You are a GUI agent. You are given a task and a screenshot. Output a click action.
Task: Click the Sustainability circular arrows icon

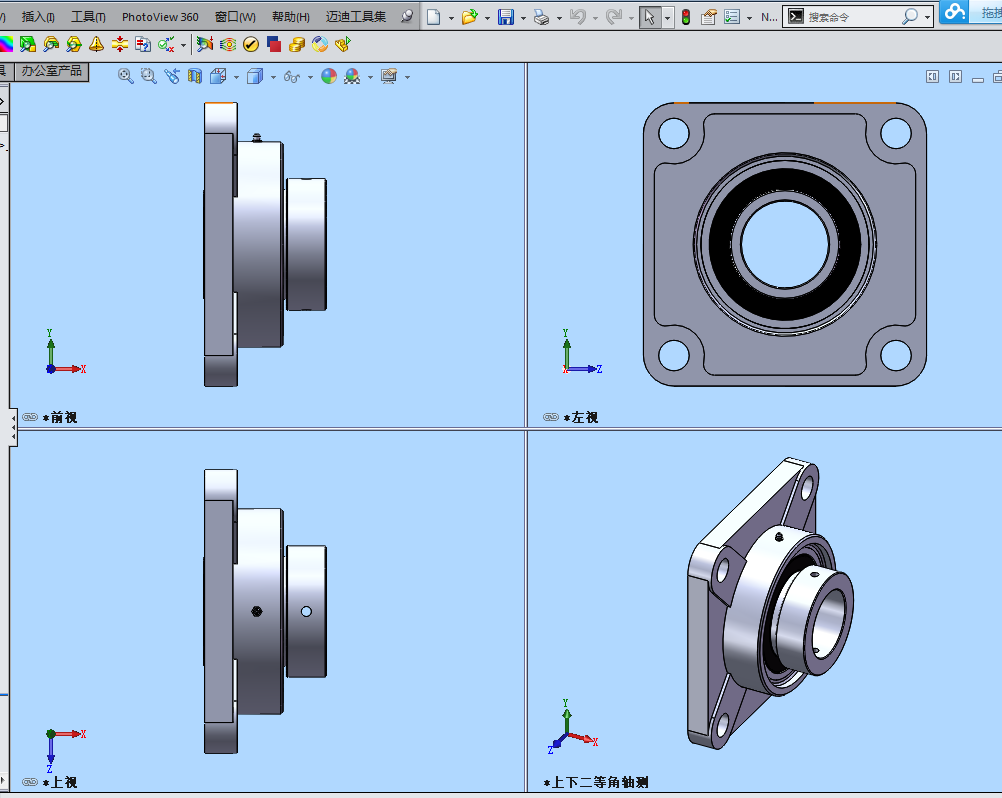coord(320,44)
